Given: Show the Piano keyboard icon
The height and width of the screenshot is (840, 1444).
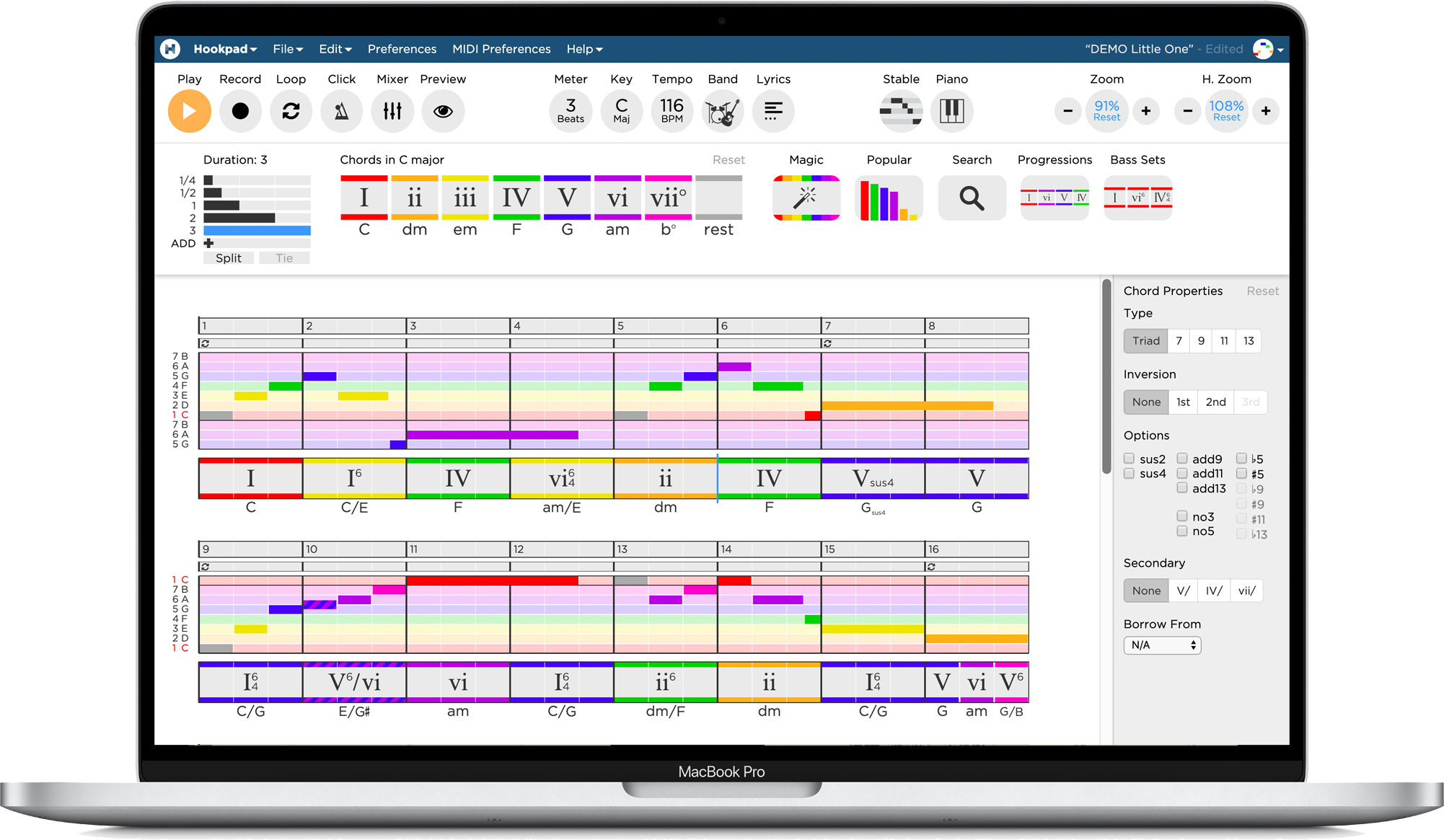Looking at the screenshot, I should point(951,111).
